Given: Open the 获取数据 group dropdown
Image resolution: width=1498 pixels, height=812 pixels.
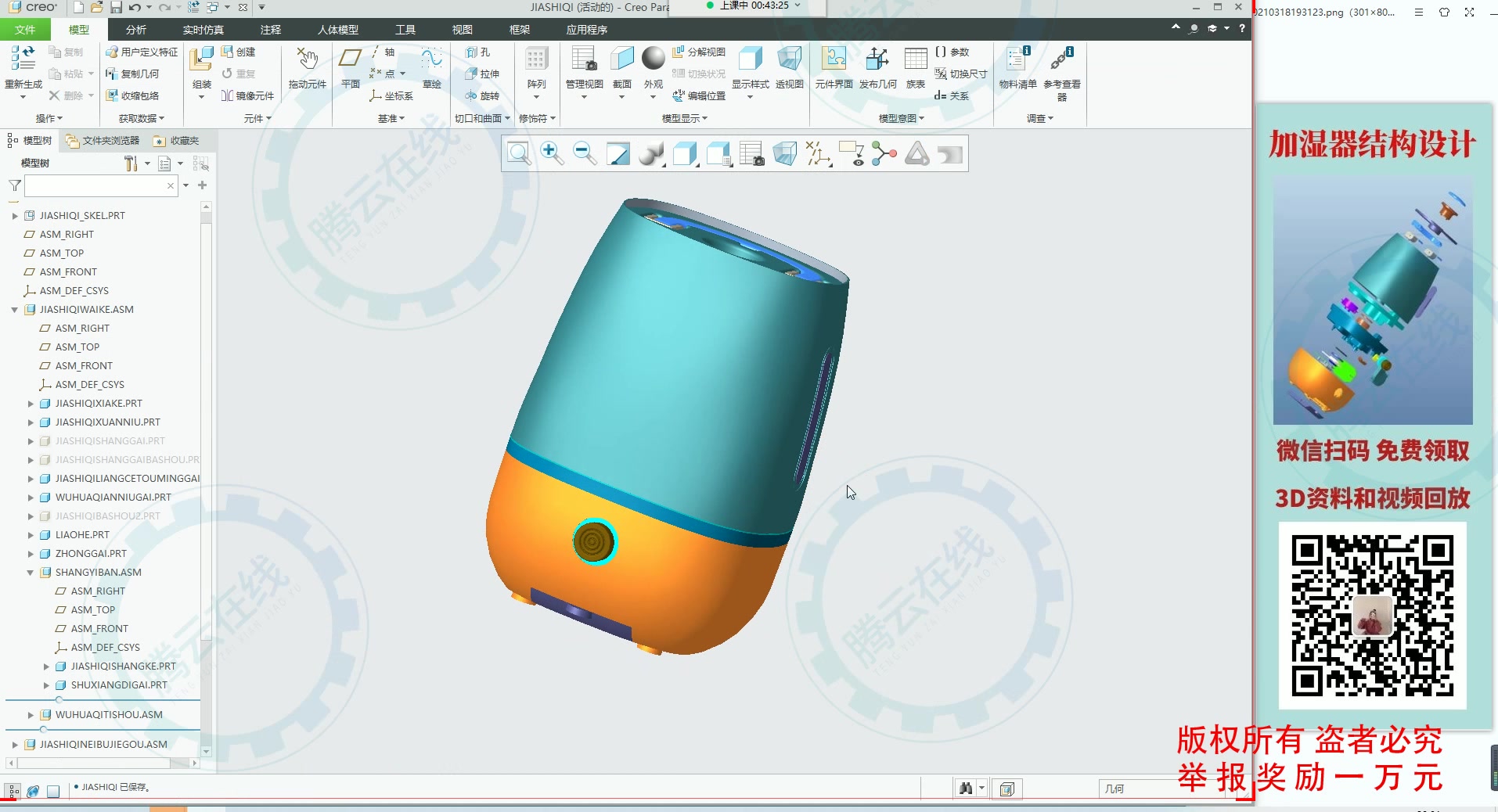Looking at the screenshot, I should pyautogui.click(x=142, y=118).
